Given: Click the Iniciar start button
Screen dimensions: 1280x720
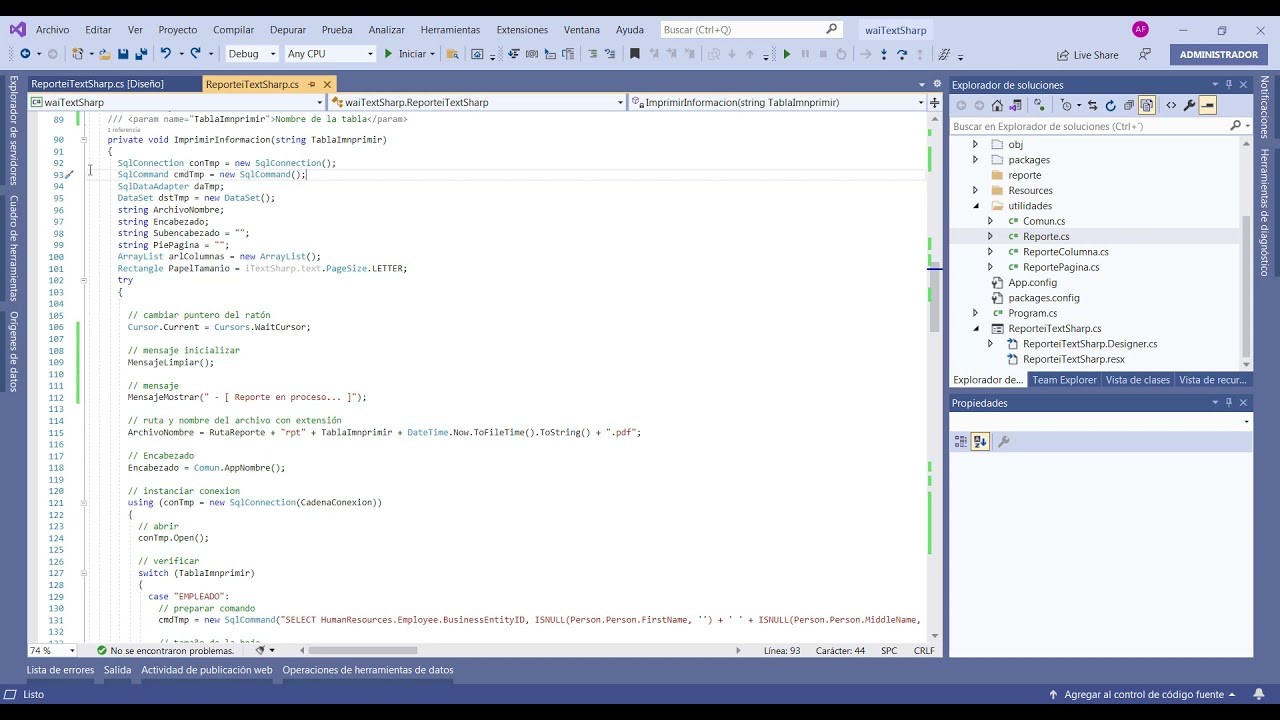Looking at the screenshot, I should pos(409,54).
